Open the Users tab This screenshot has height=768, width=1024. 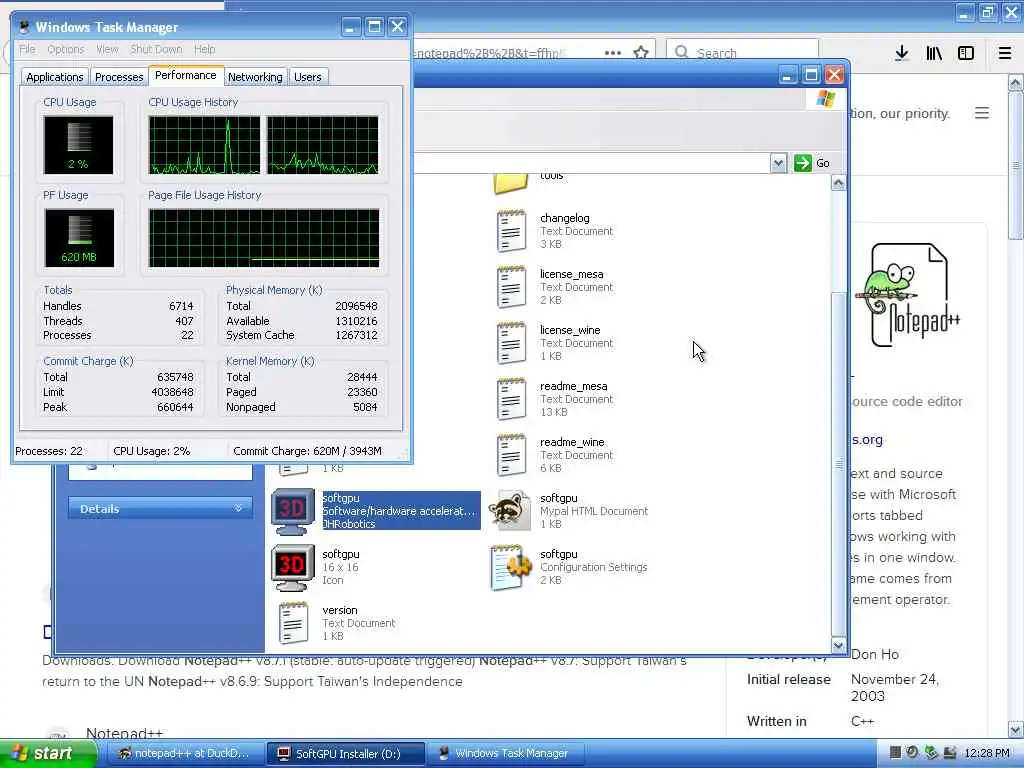(x=308, y=77)
